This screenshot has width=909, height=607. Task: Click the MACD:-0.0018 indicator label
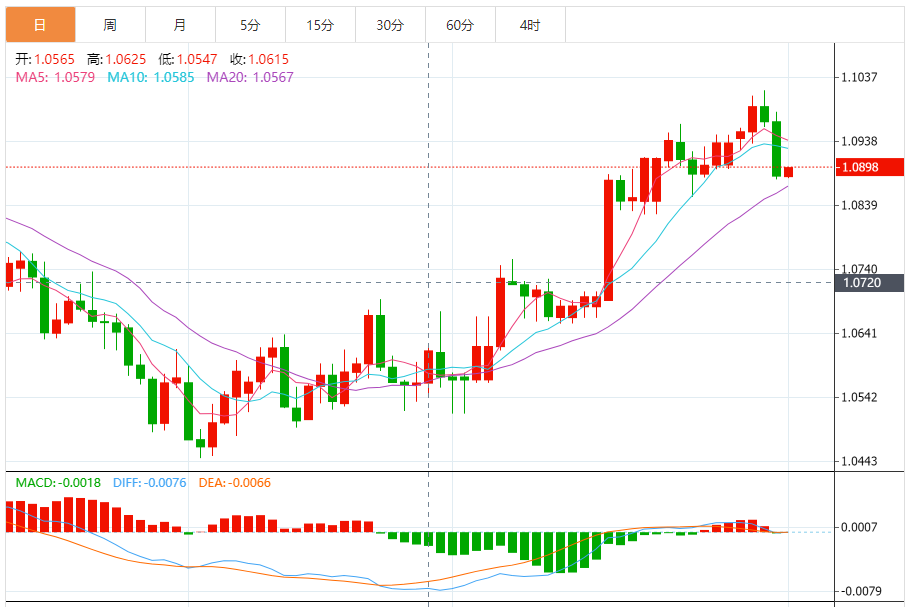(58, 483)
